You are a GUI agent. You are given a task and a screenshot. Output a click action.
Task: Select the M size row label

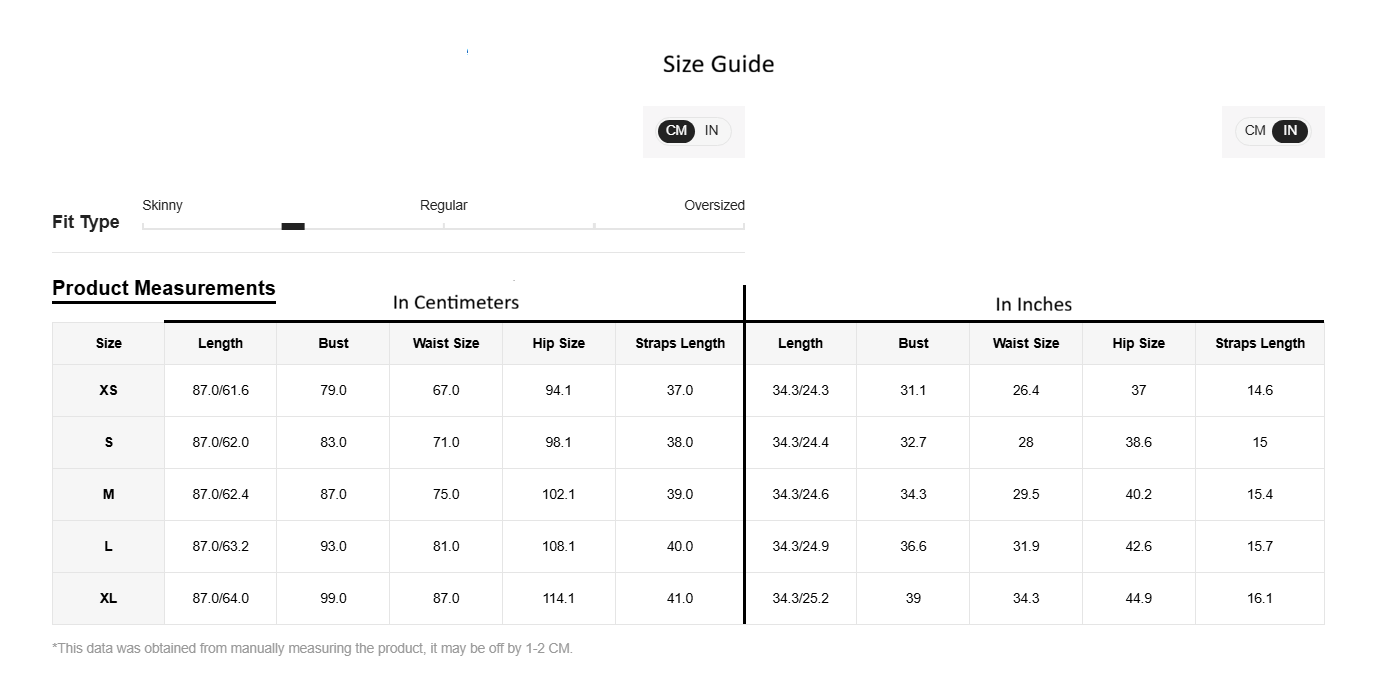pyautogui.click(x=109, y=495)
